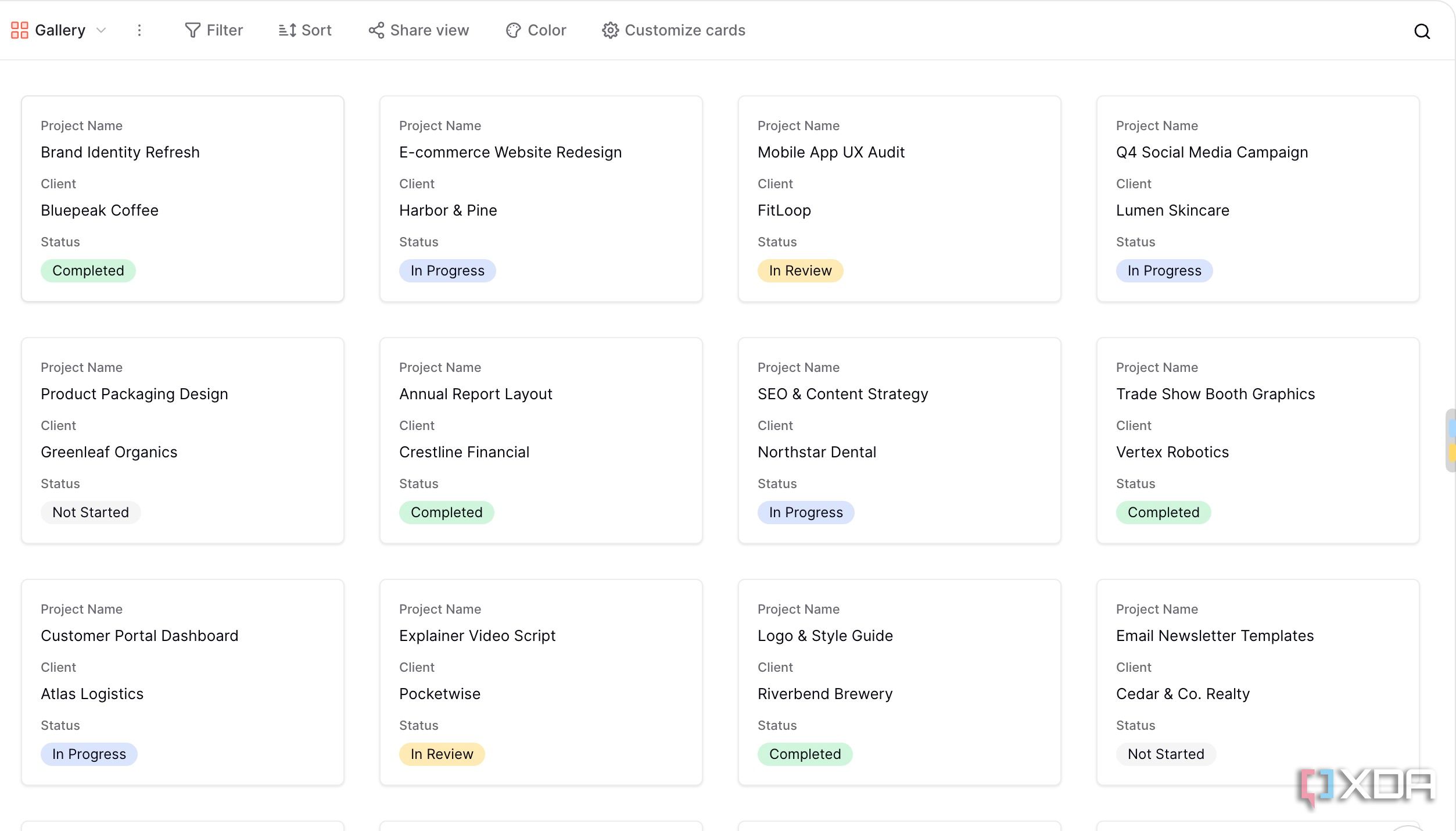Open the Brand Identity Refresh card
Viewport: 1456px width, 831px height.
(183, 199)
